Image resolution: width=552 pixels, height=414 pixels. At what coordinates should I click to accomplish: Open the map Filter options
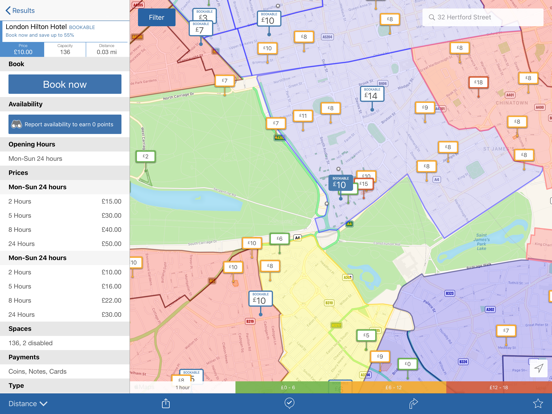156,18
